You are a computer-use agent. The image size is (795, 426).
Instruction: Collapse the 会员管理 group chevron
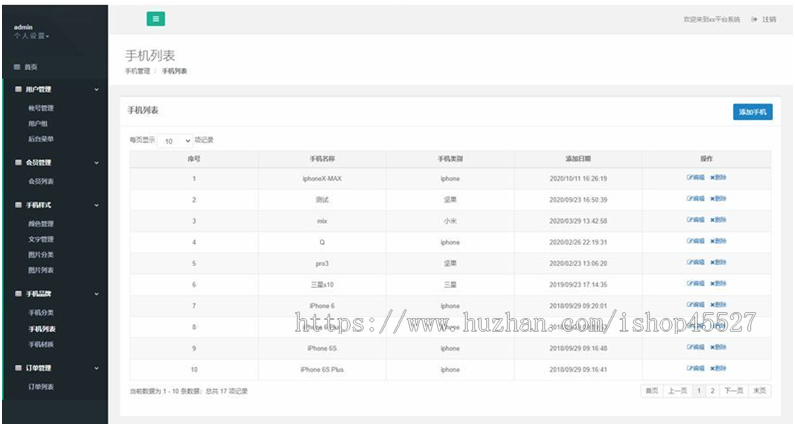[x=96, y=163]
